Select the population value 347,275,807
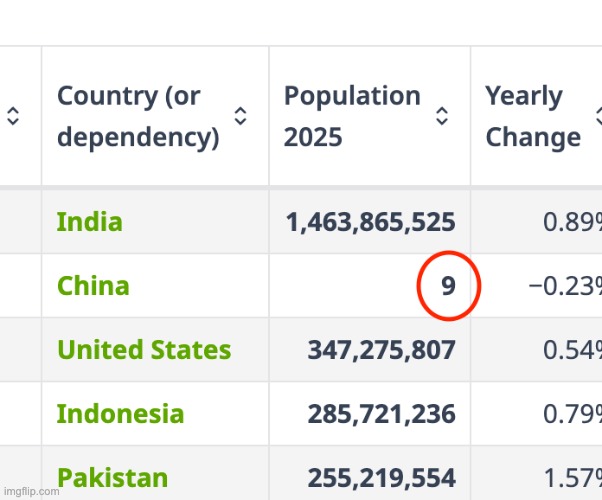Viewport: 602px width, 500px height. tap(381, 351)
